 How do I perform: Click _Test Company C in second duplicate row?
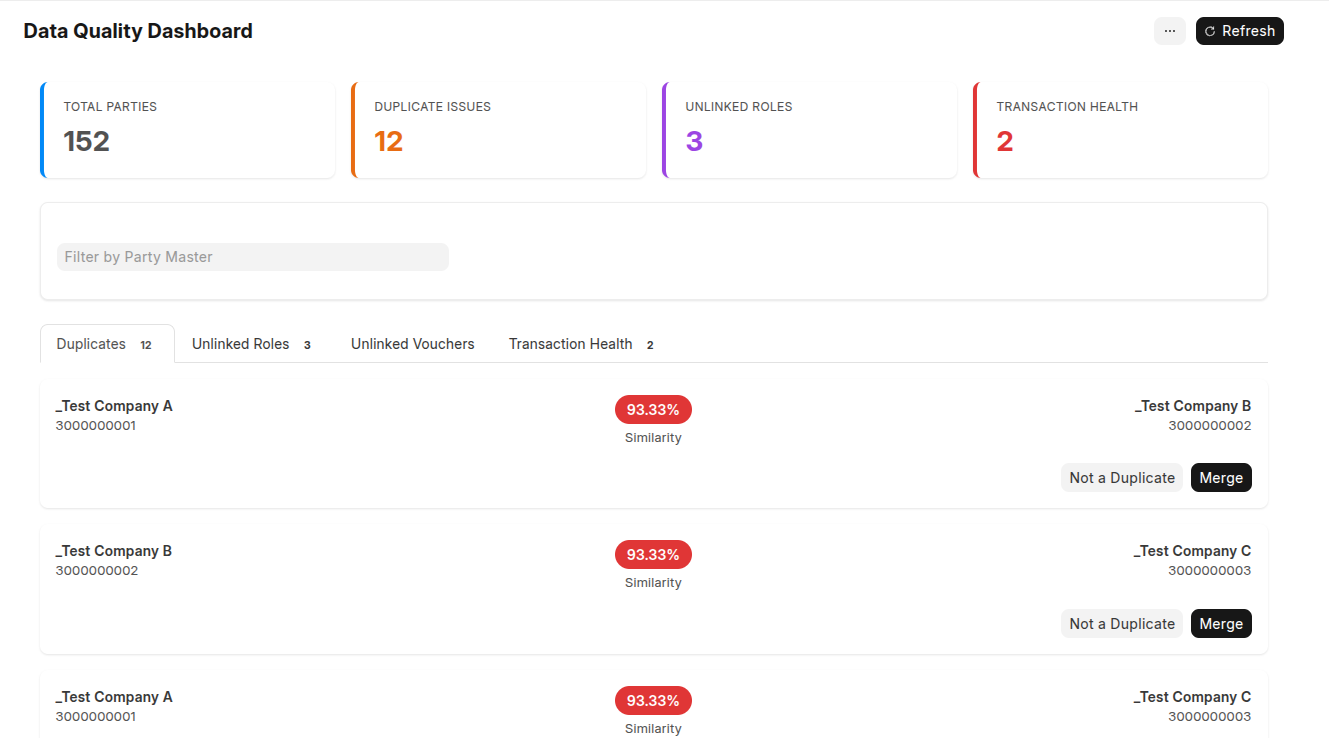pos(1192,551)
